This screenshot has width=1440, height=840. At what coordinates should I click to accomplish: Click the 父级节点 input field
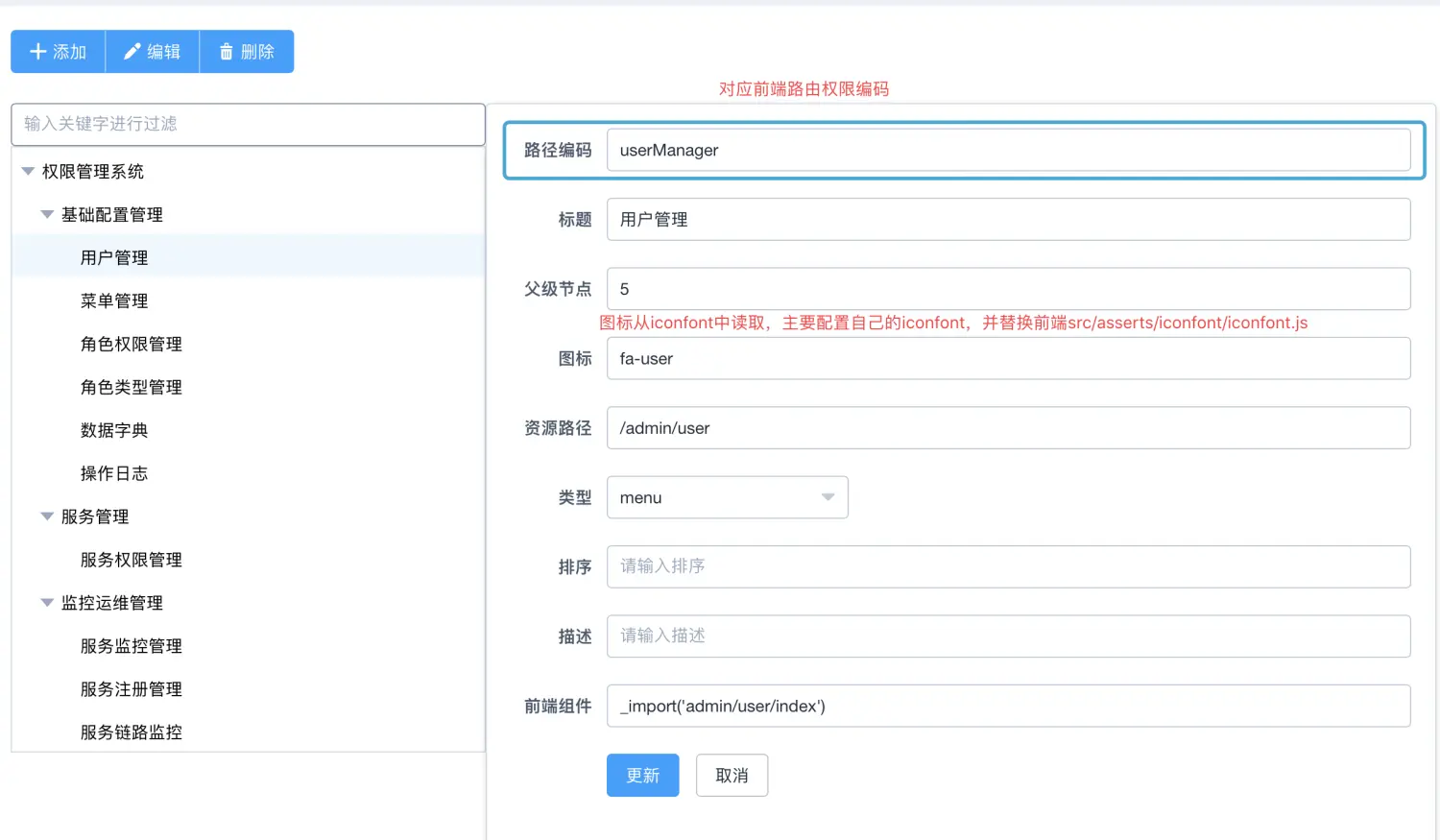[1008, 289]
